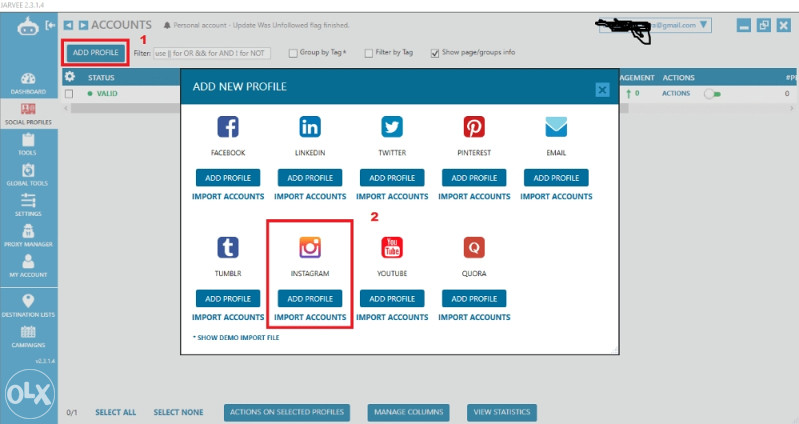Import YouTube accounts
This screenshot has width=799, height=424.
pos(392,317)
